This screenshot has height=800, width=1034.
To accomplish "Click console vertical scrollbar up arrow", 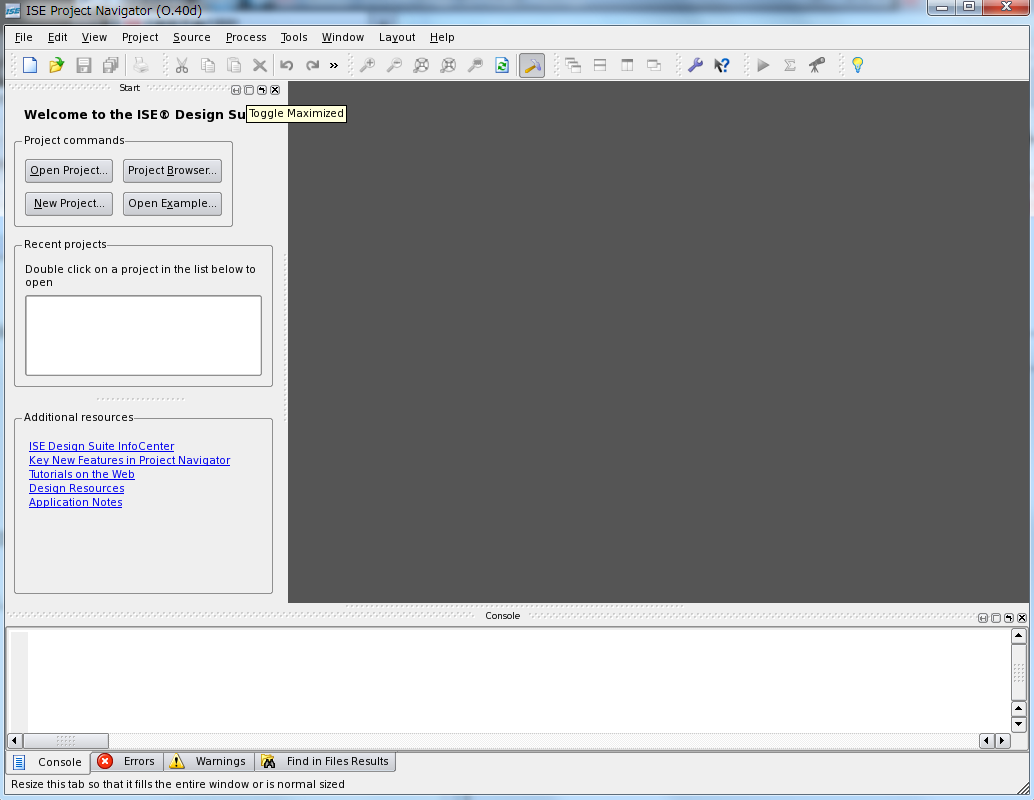I will point(1019,636).
